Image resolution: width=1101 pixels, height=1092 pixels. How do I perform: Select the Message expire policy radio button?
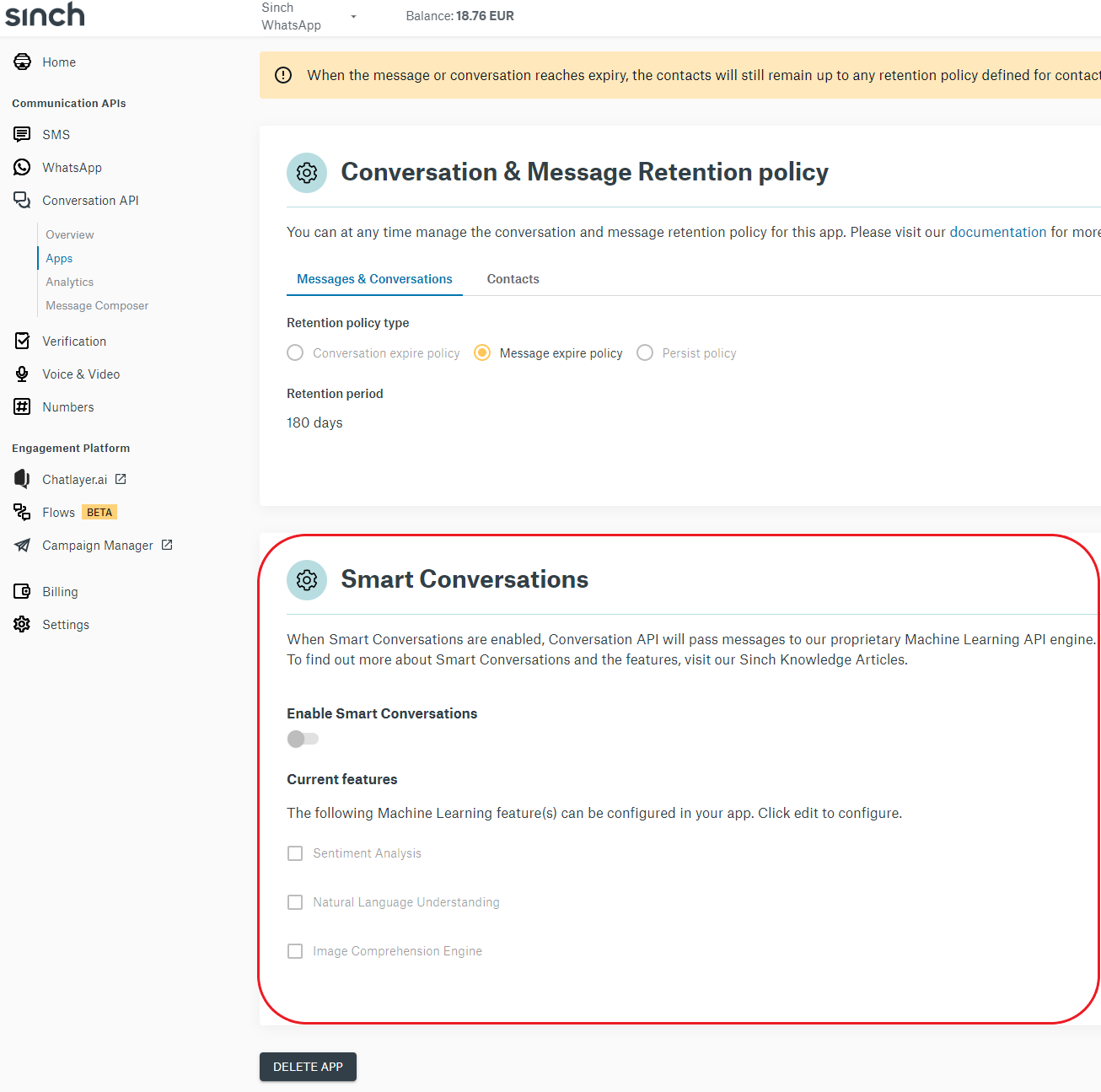coord(481,352)
